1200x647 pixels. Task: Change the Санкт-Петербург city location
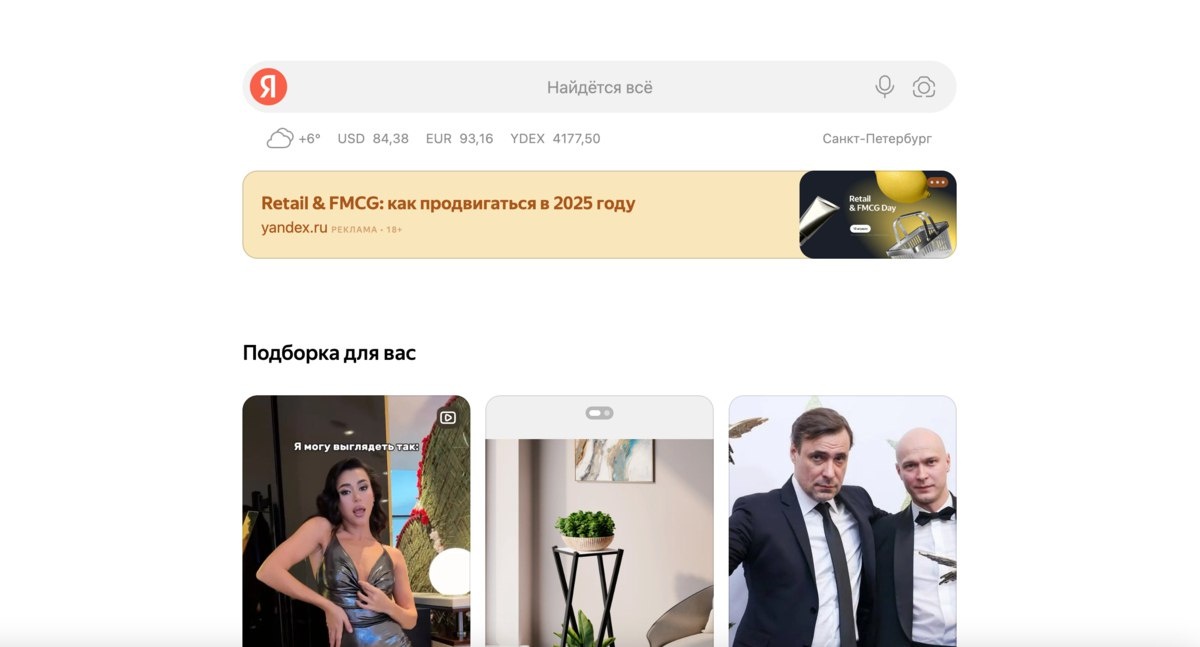pyautogui.click(x=877, y=139)
